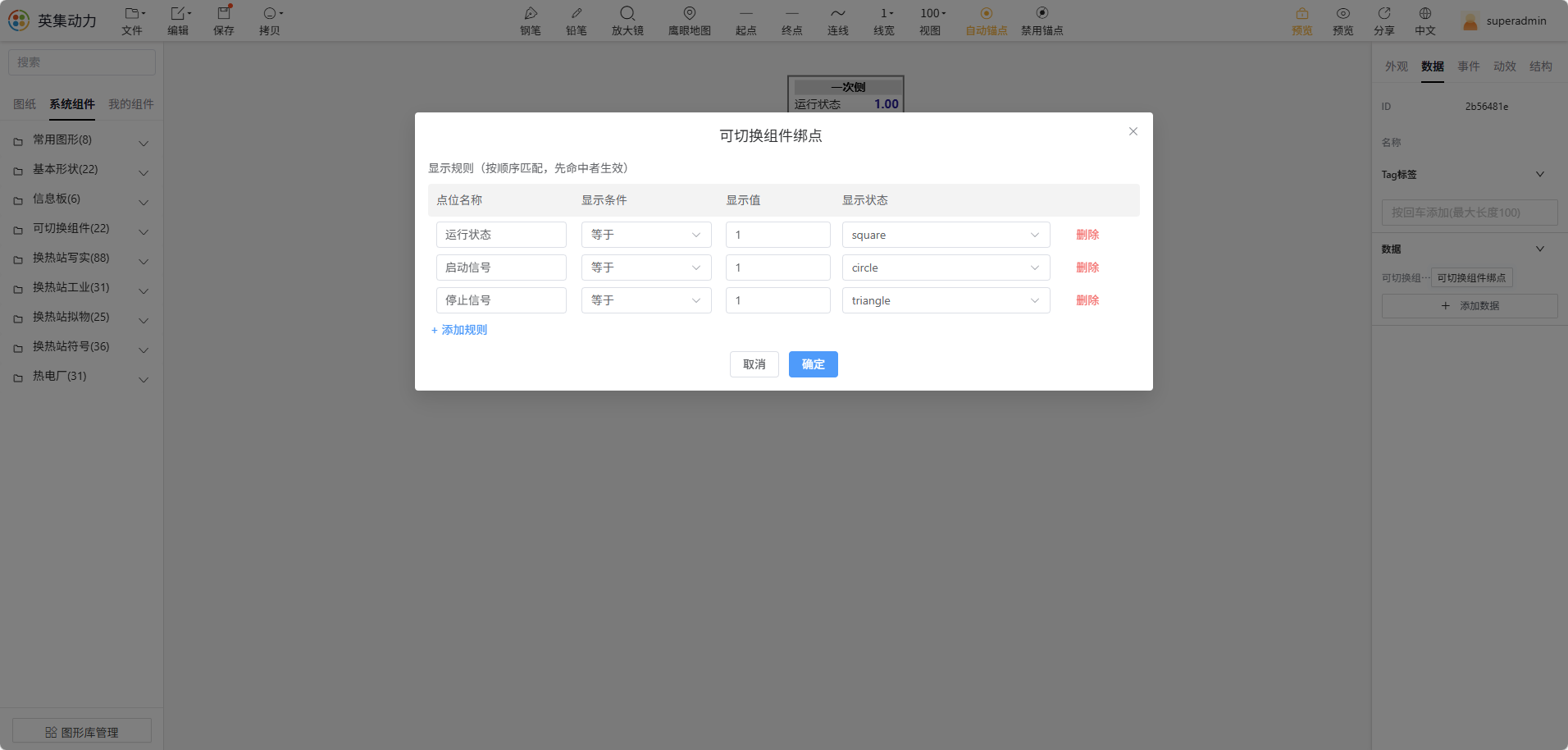This screenshot has width=1568, height=750.
Task: Choose the 终点 line end style
Action: click(x=792, y=21)
